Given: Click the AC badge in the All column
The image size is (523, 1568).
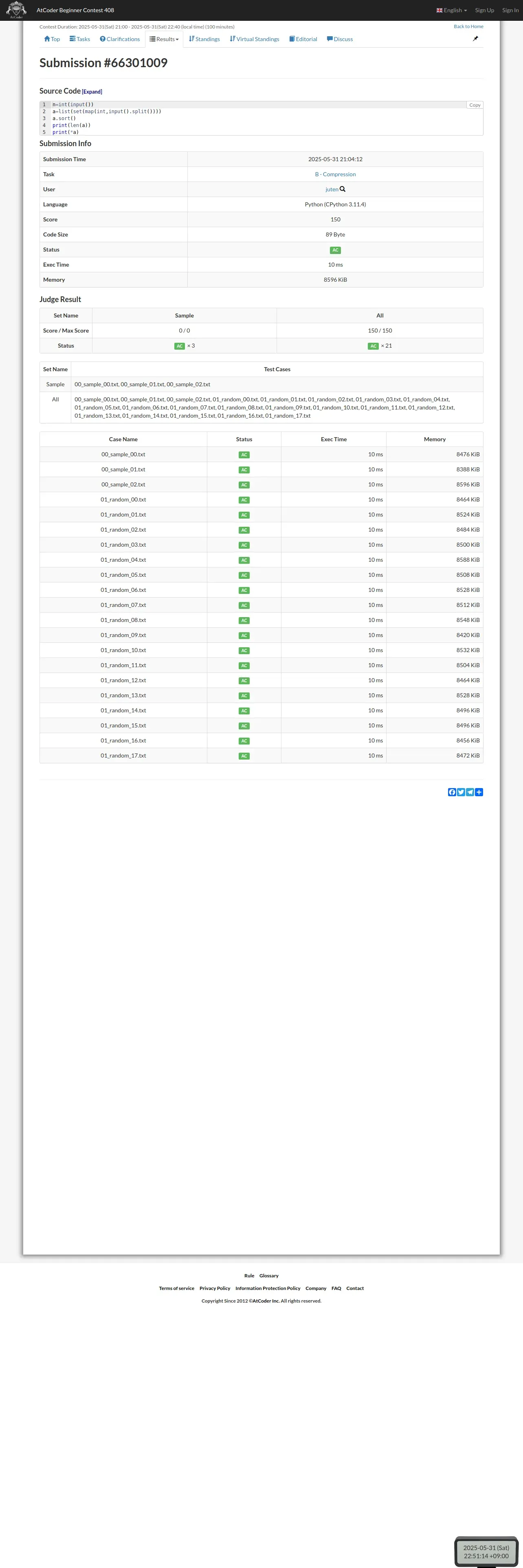Looking at the screenshot, I should 373,346.
